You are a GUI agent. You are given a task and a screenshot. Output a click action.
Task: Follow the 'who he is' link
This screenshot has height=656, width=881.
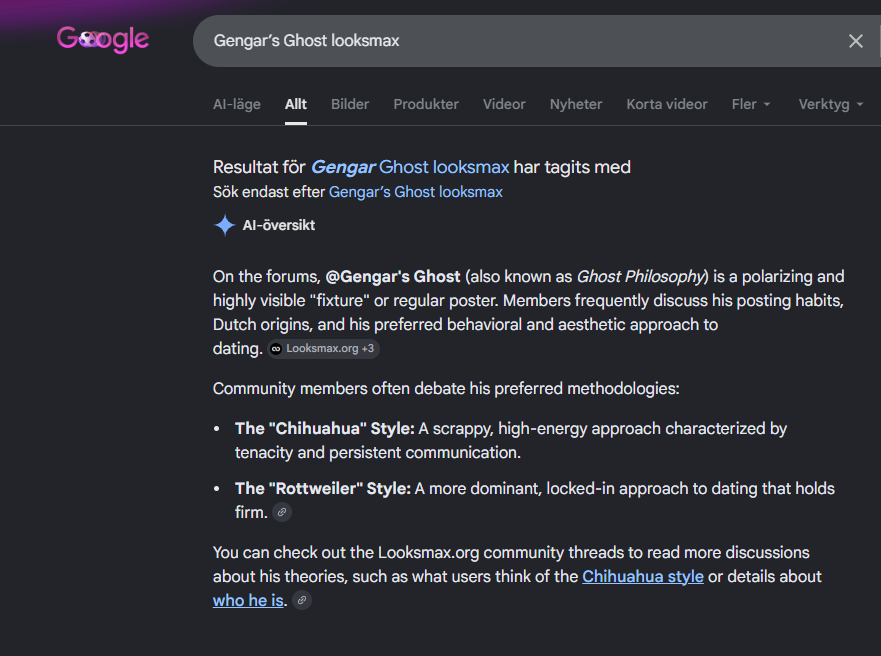click(248, 600)
